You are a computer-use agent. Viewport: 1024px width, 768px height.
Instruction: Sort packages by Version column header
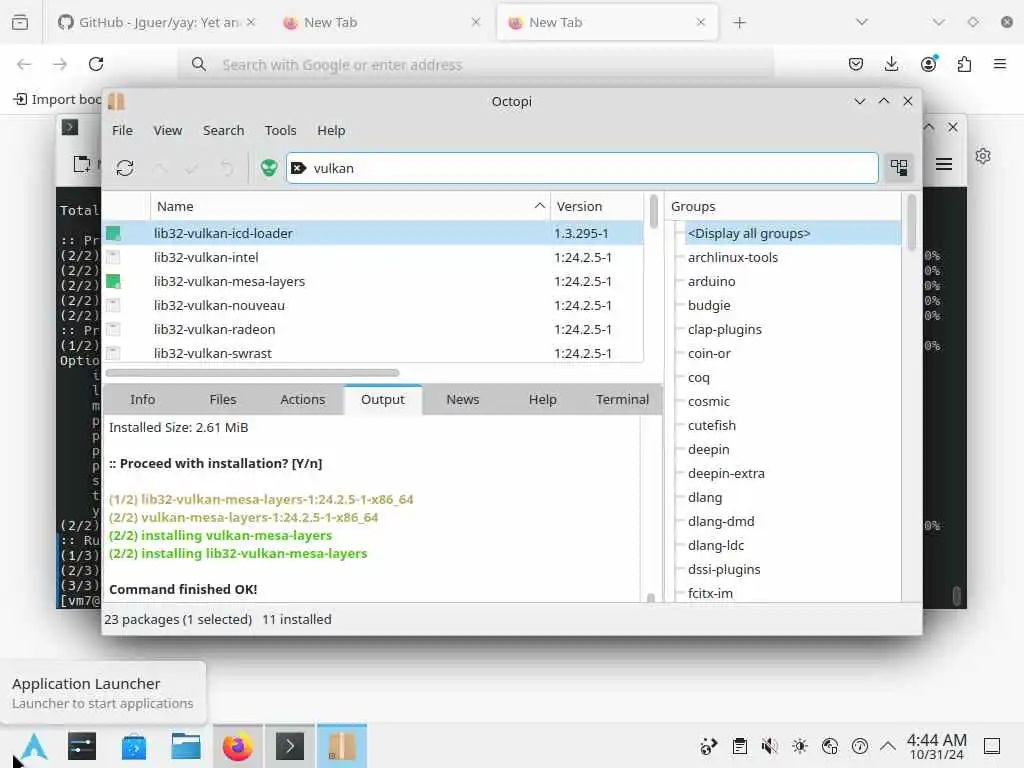(x=597, y=206)
